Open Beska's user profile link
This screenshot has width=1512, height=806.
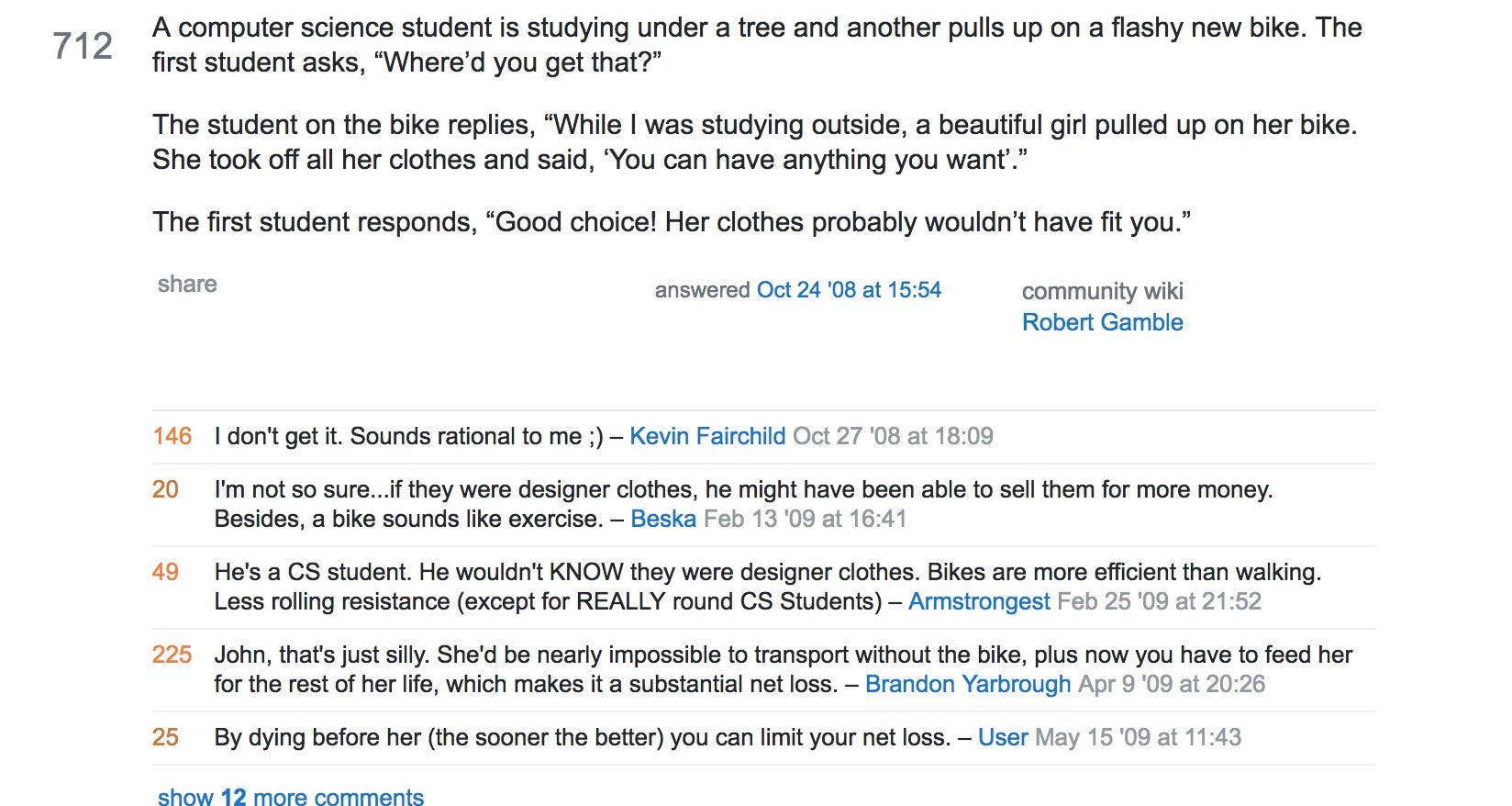(663, 519)
